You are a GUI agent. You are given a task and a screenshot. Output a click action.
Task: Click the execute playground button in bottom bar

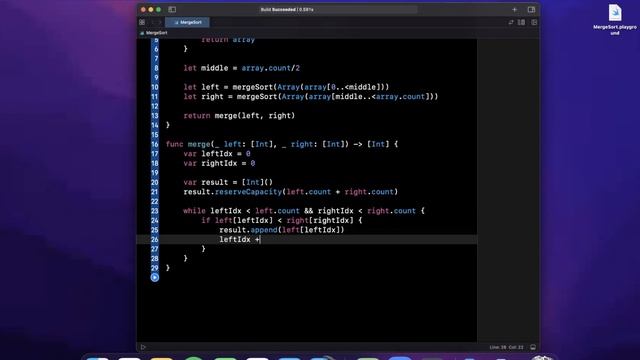click(143, 347)
